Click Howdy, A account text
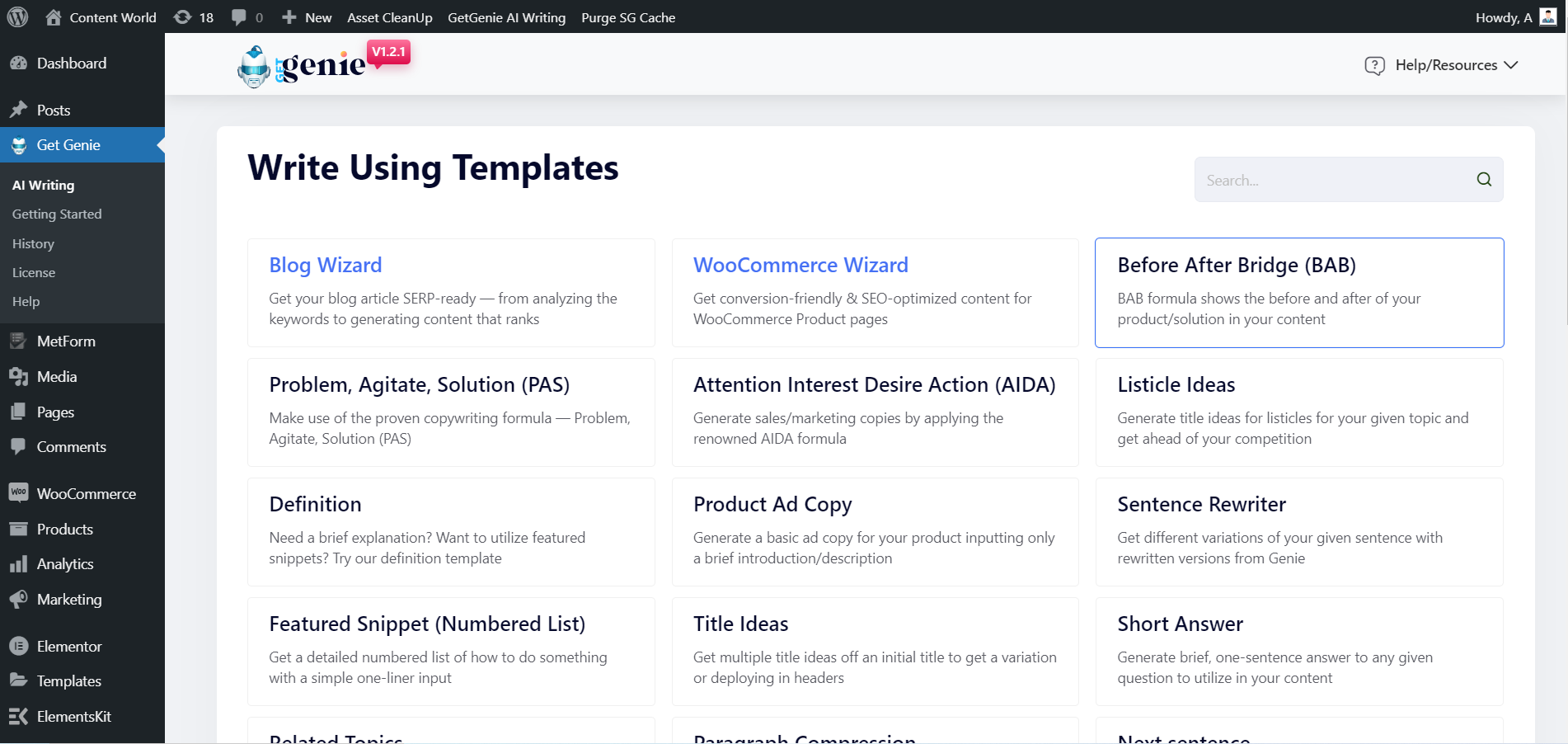The height and width of the screenshot is (744, 1568). tap(1504, 17)
